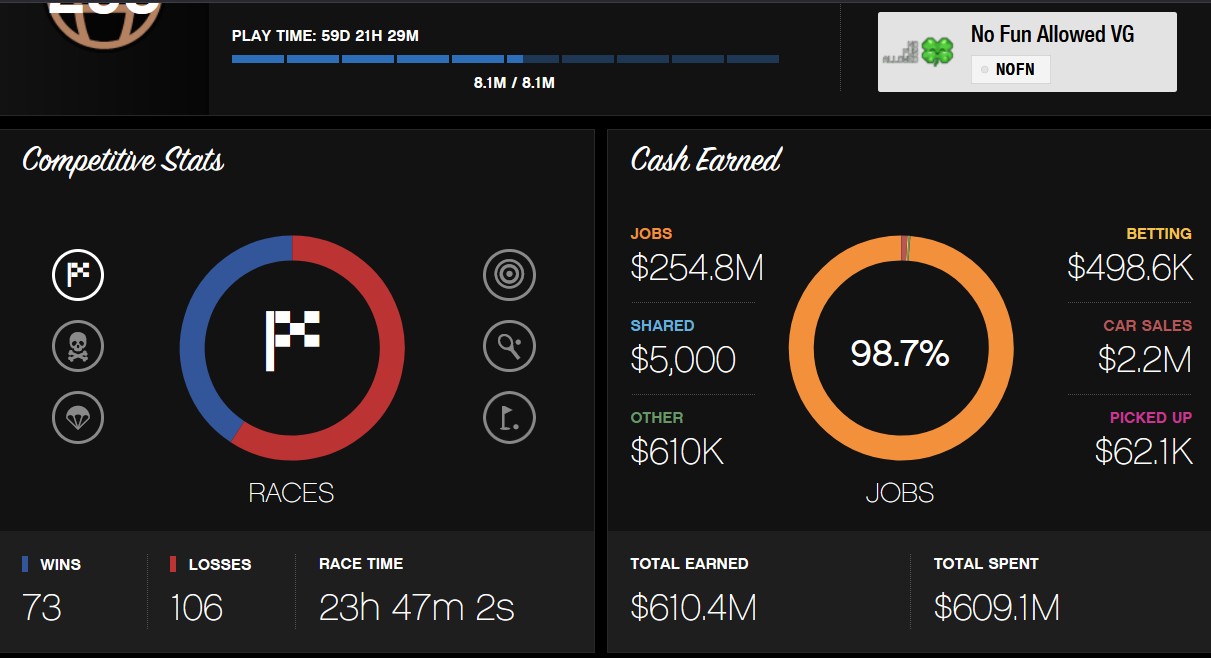Click the Cash Earned heading
Image resolution: width=1211 pixels, height=658 pixels.
pyautogui.click(x=706, y=161)
